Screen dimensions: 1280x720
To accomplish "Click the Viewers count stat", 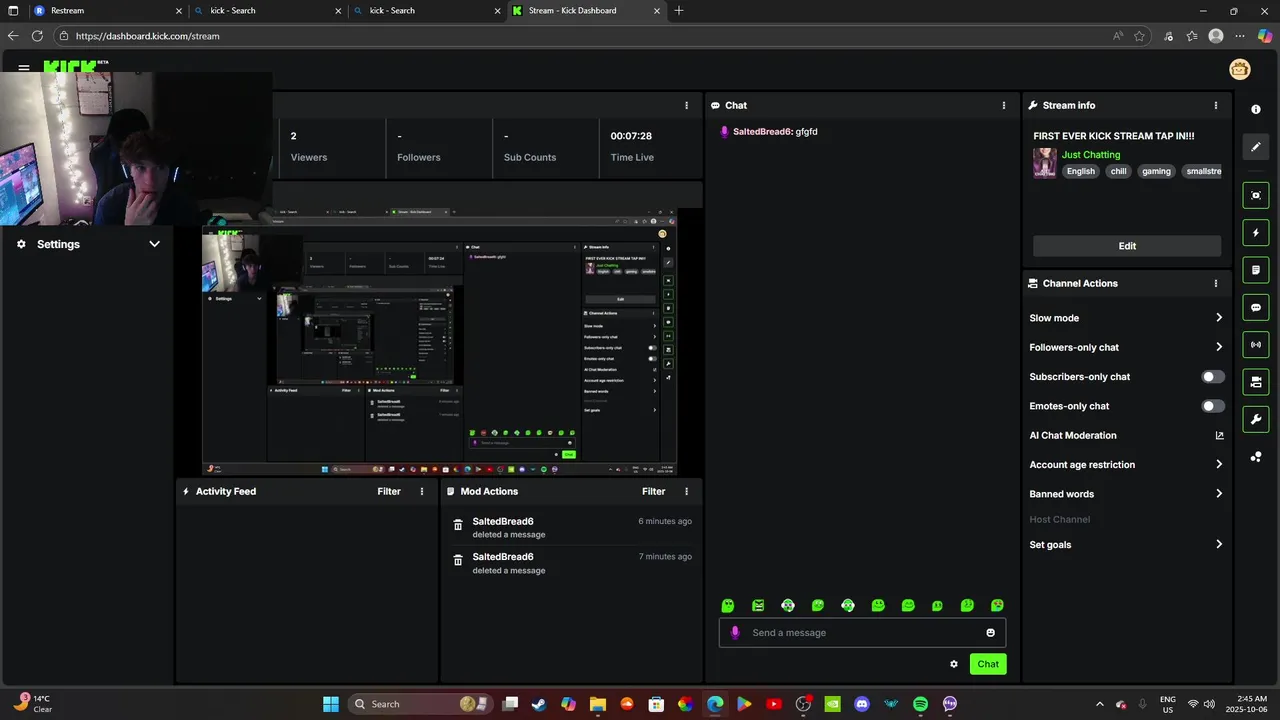I will (309, 147).
